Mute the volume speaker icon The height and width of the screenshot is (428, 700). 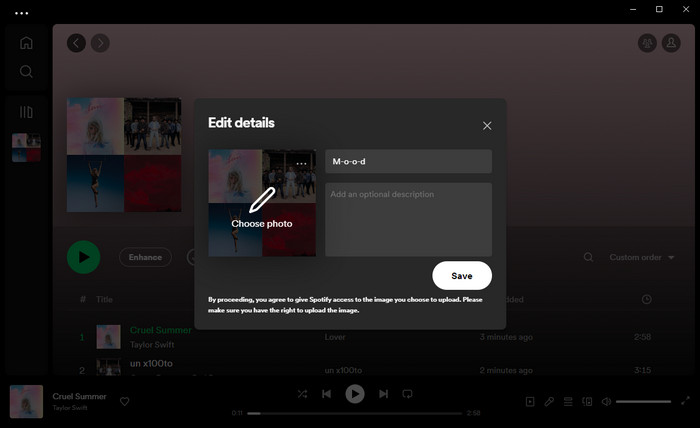(606, 402)
